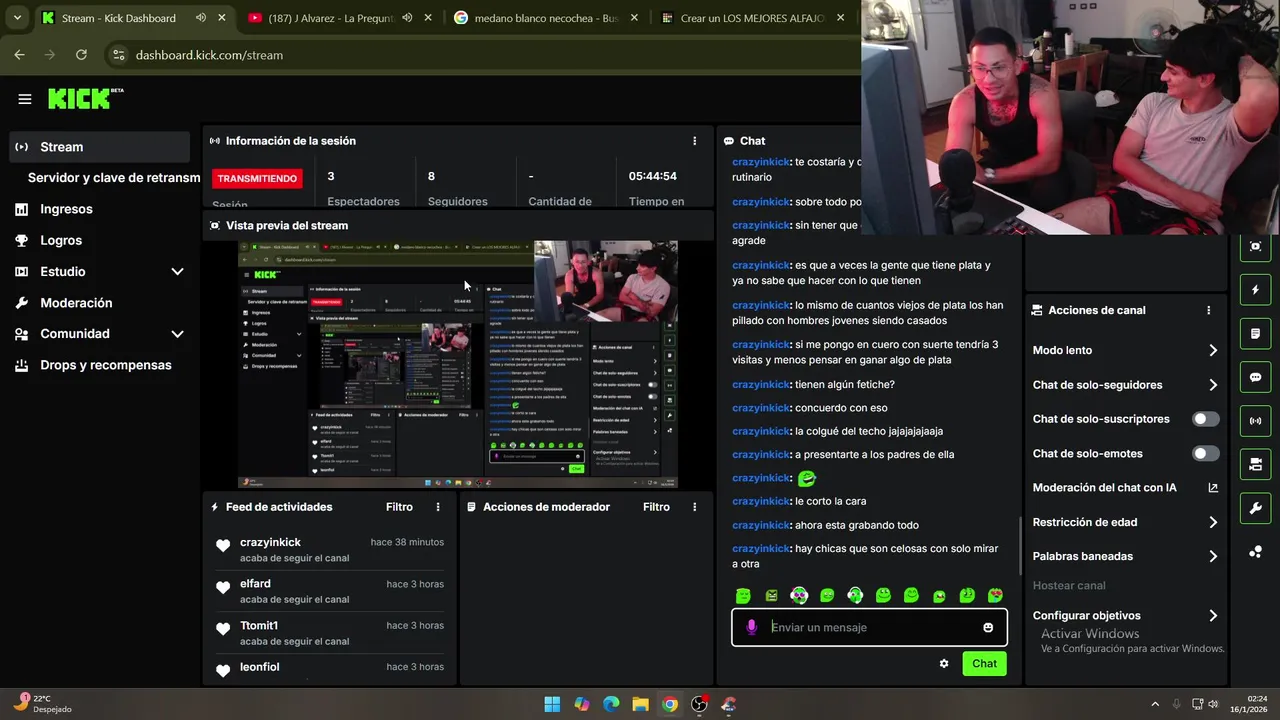Open Palabras baneadas chevron
1280x720 pixels.
[1213, 556]
